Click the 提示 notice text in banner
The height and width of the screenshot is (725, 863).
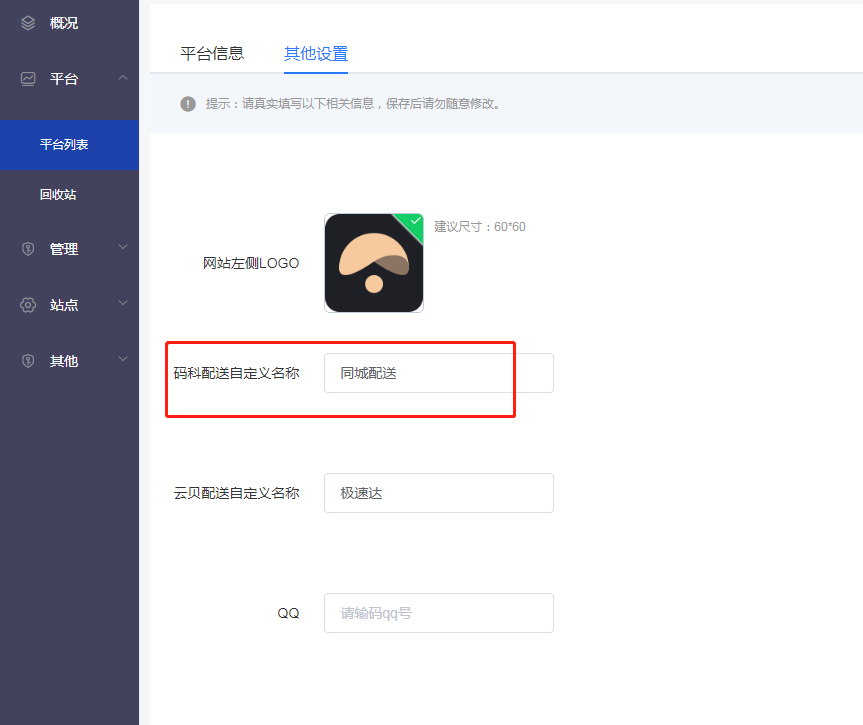[352, 103]
